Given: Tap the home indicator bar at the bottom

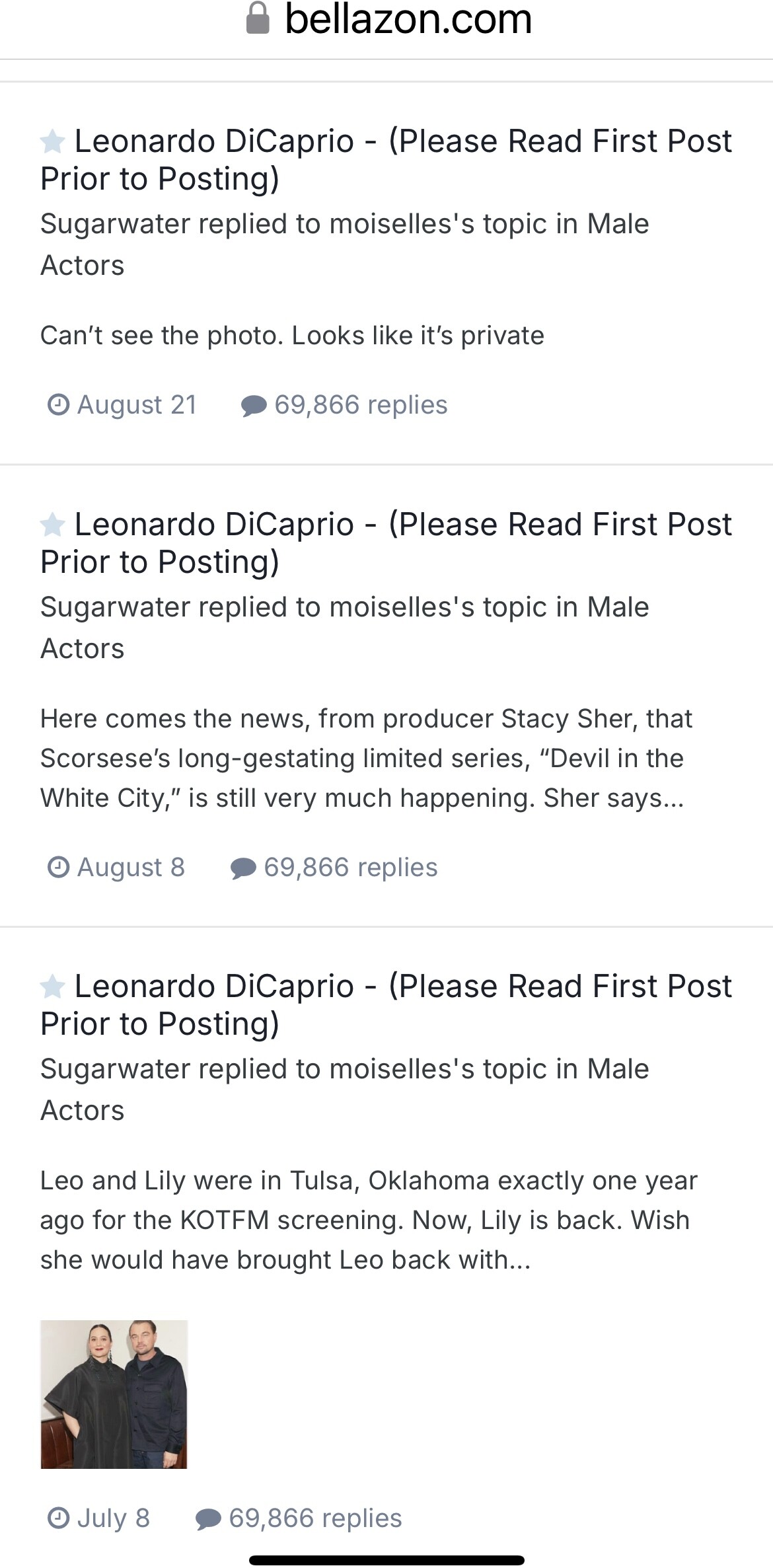Looking at the screenshot, I should click(386, 1560).
